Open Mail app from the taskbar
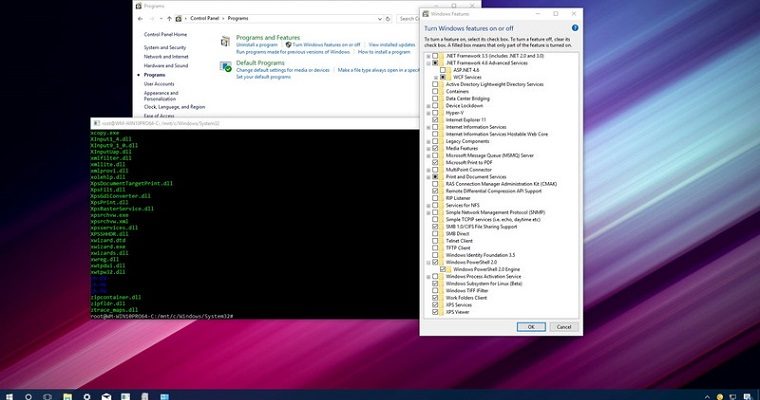Screen dimensions: 760x400 (106, 397)
